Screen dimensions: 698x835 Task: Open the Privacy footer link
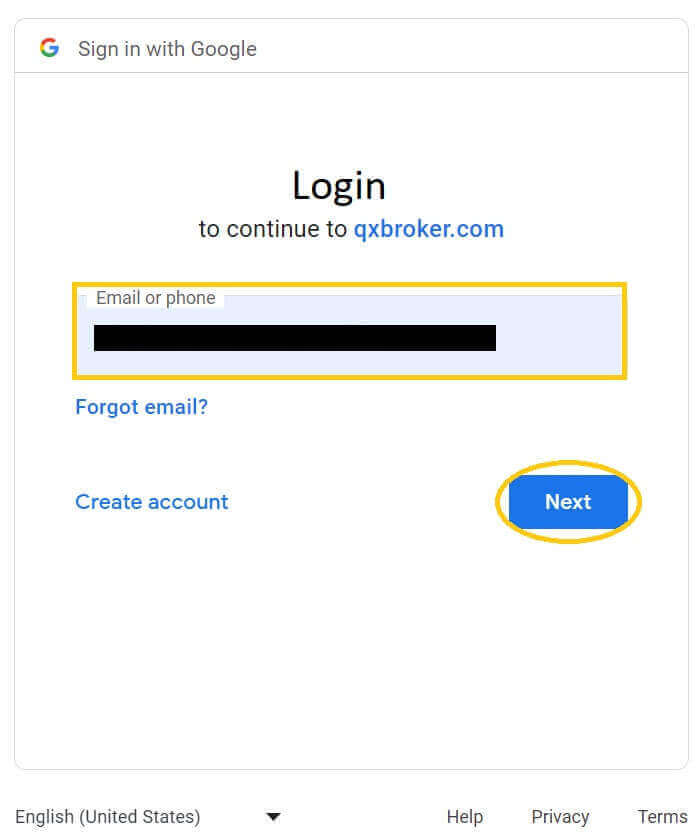point(560,816)
